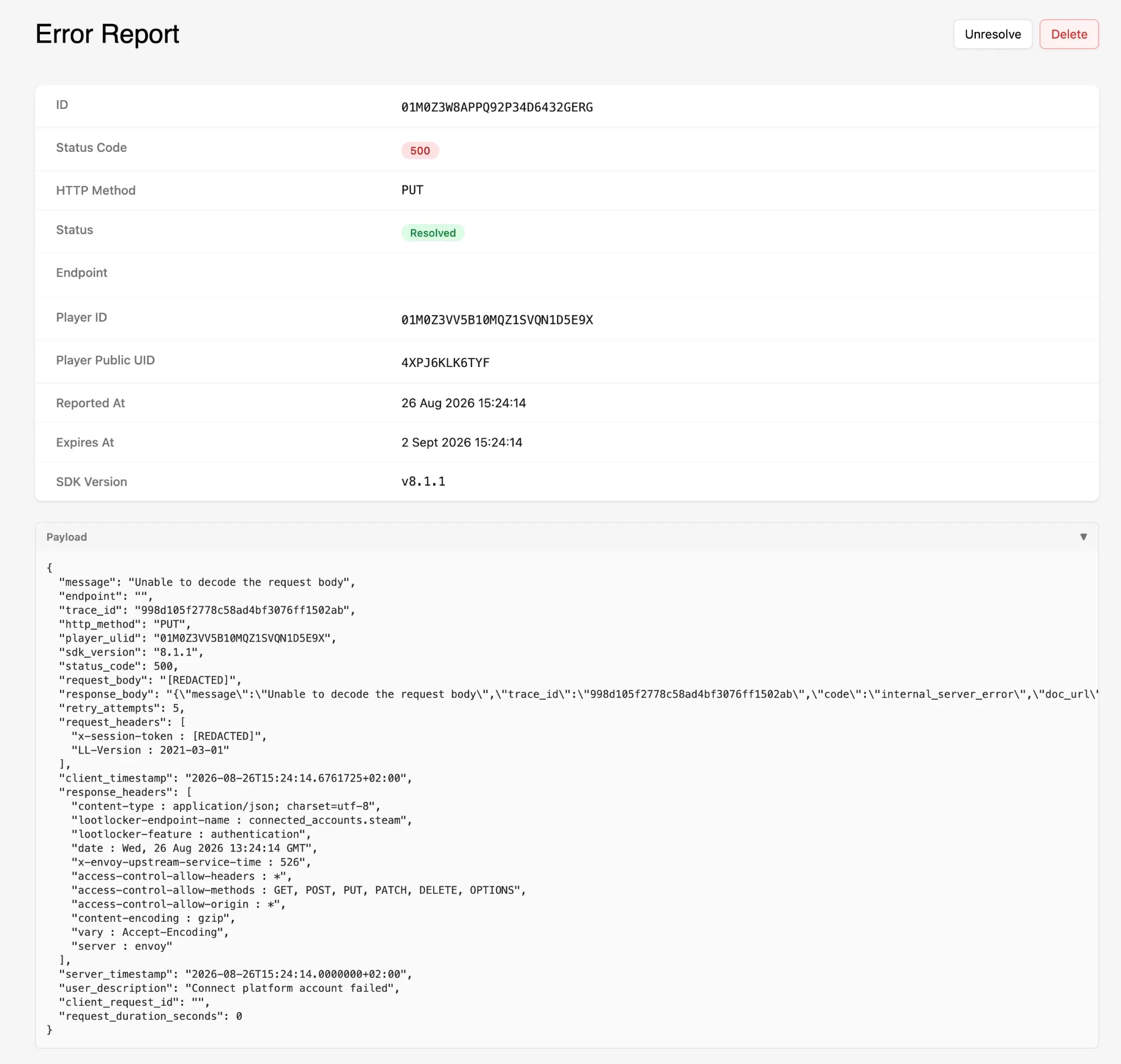1121x1064 pixels.
Task: Click the content-encoding gzip line
Action: (x=153, y=918)
